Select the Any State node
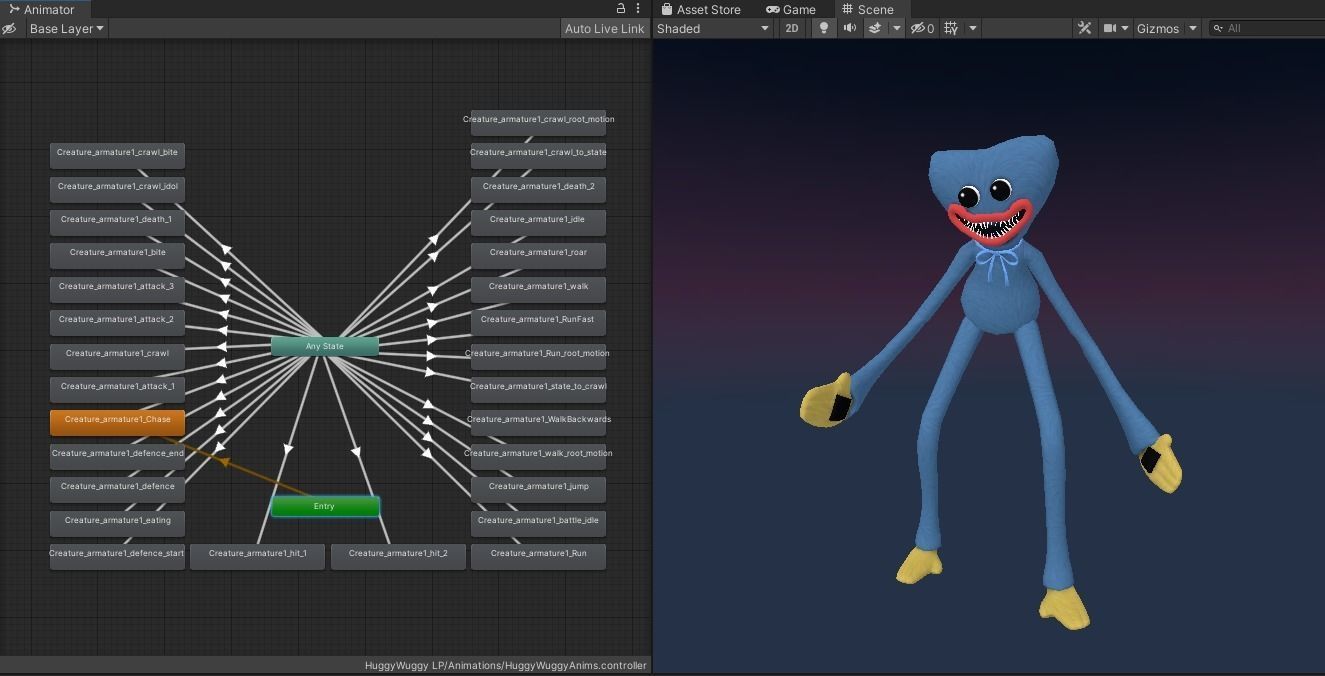 coord(325,347)
